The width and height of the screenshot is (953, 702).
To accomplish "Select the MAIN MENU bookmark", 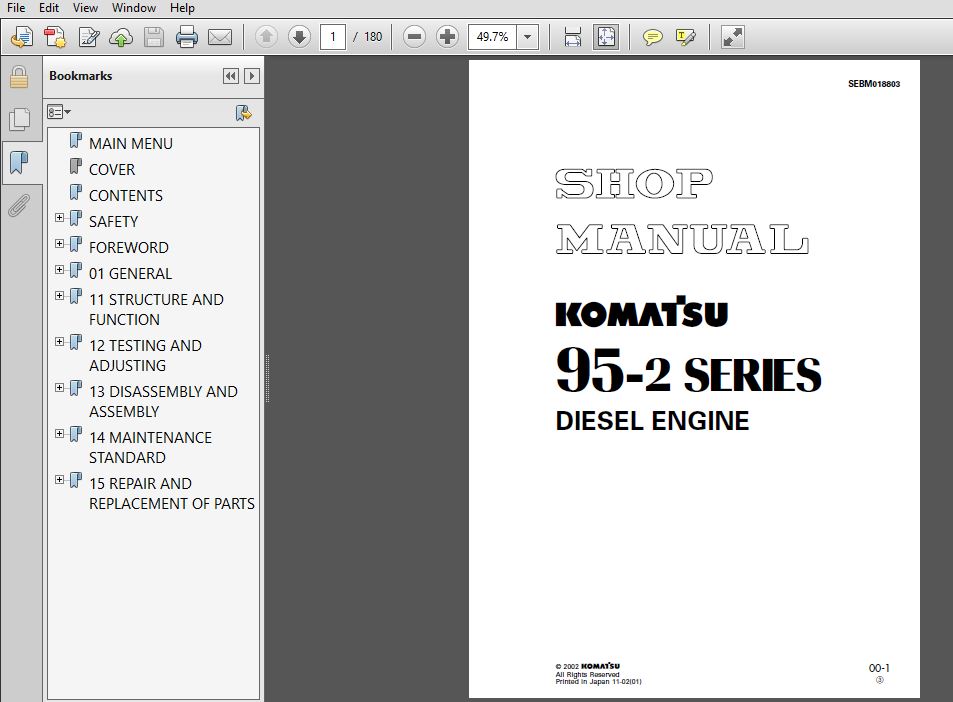I will point(131,143).
